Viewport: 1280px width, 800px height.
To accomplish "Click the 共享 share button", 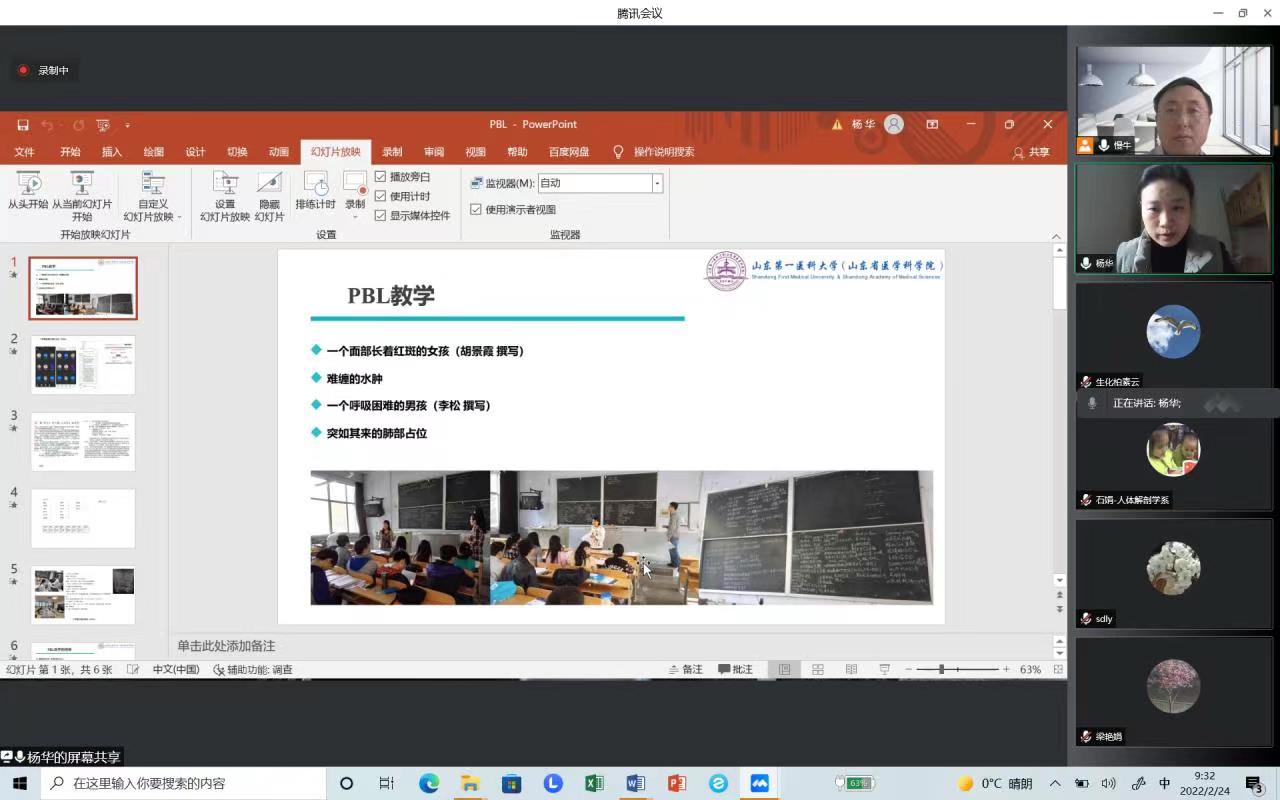I will 1032,152.
